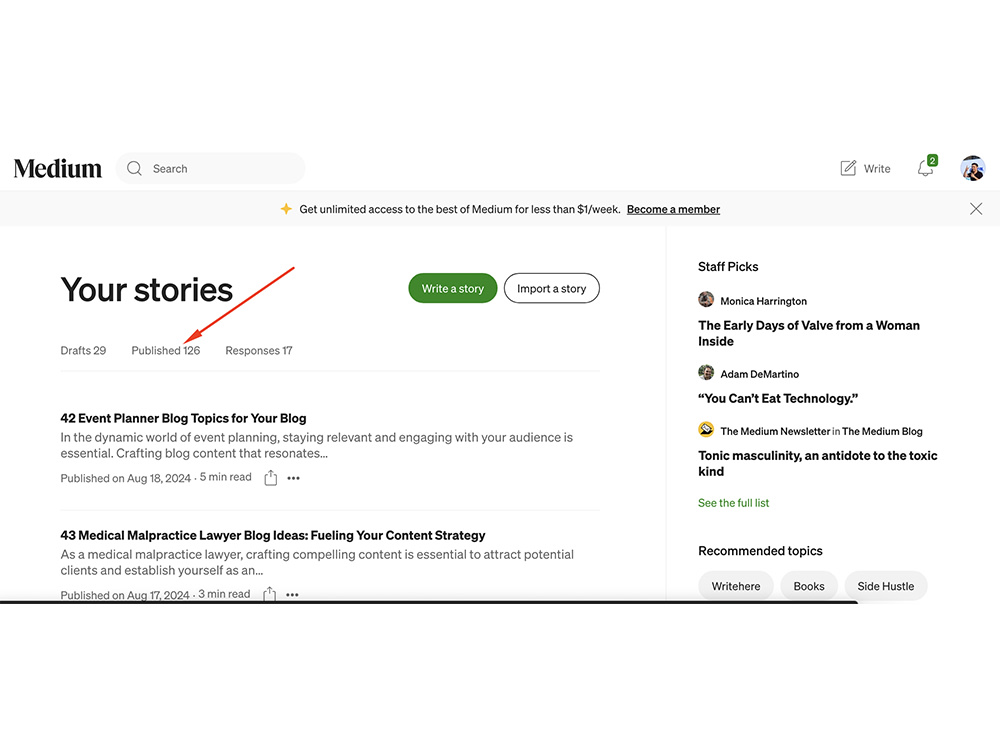Share the 42 Event Planner story
This screenshot has width=1000, height=750.
270,478
